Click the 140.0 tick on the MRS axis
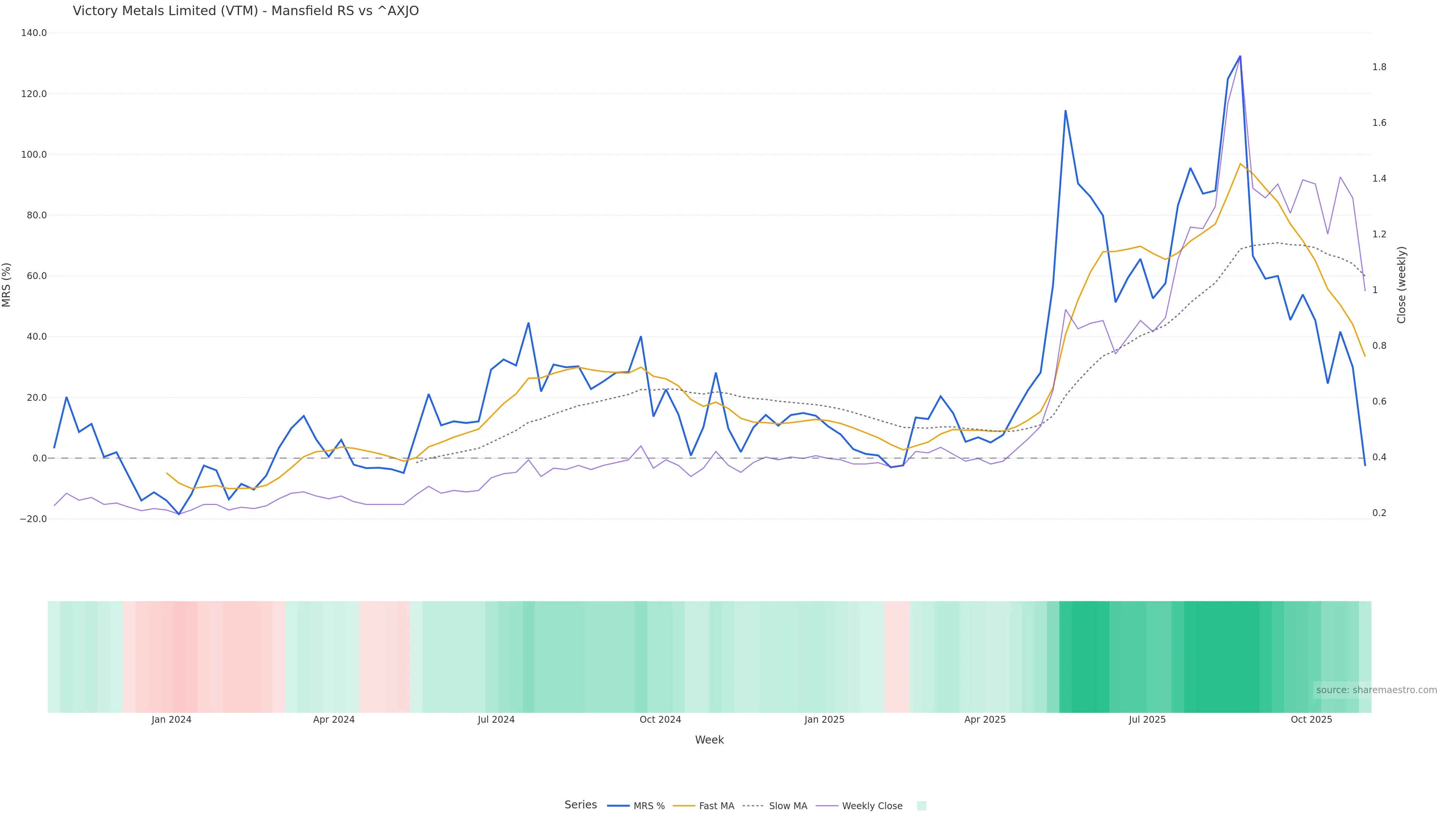 tap(34, 33)
